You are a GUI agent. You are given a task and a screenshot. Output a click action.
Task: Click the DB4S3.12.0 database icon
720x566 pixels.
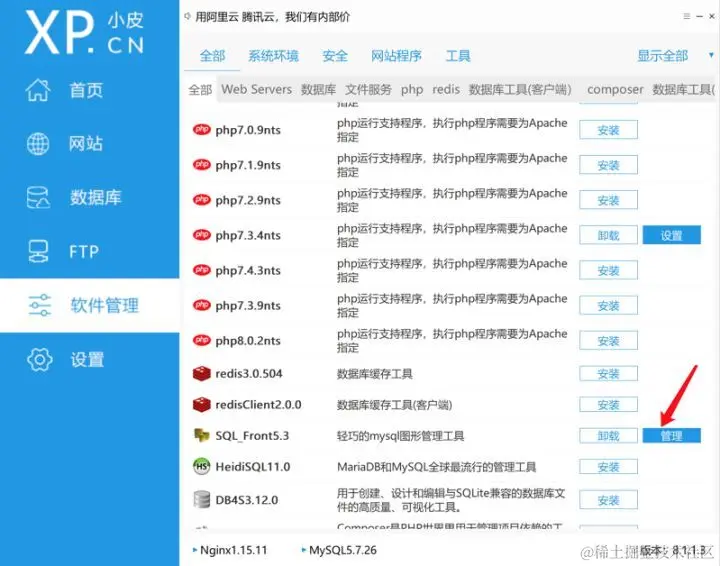(202, 499)
